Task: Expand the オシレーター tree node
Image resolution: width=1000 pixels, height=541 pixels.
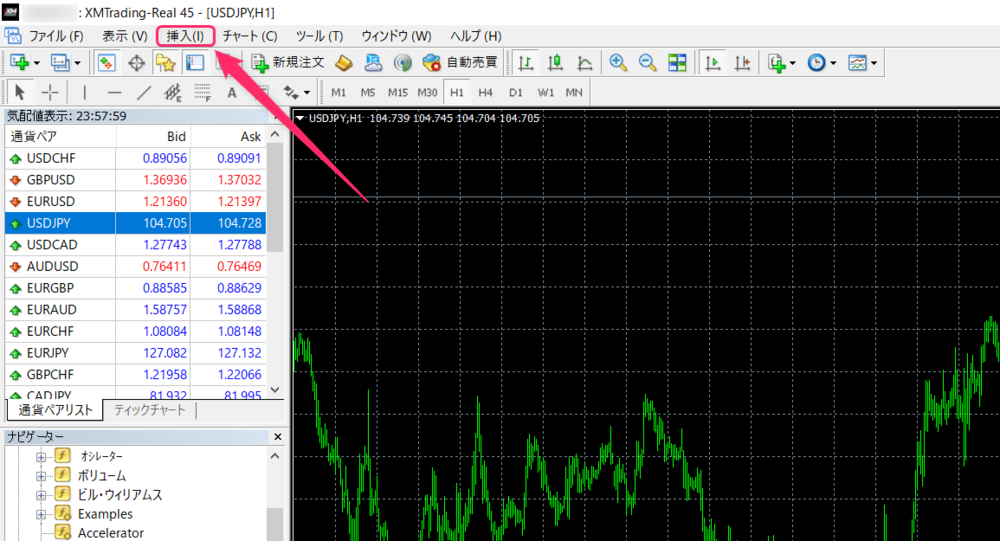Action: pos(41,457)
